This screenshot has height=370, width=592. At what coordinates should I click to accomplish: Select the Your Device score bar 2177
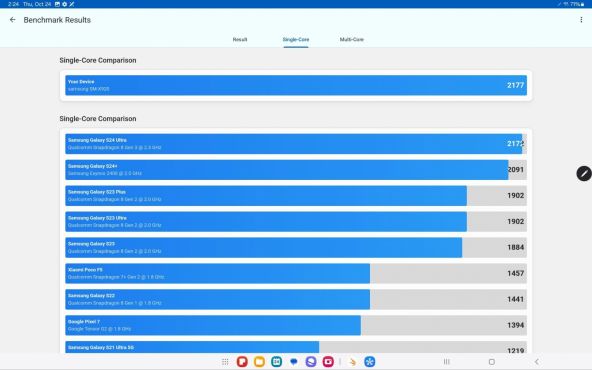click(x=296, y=85)
